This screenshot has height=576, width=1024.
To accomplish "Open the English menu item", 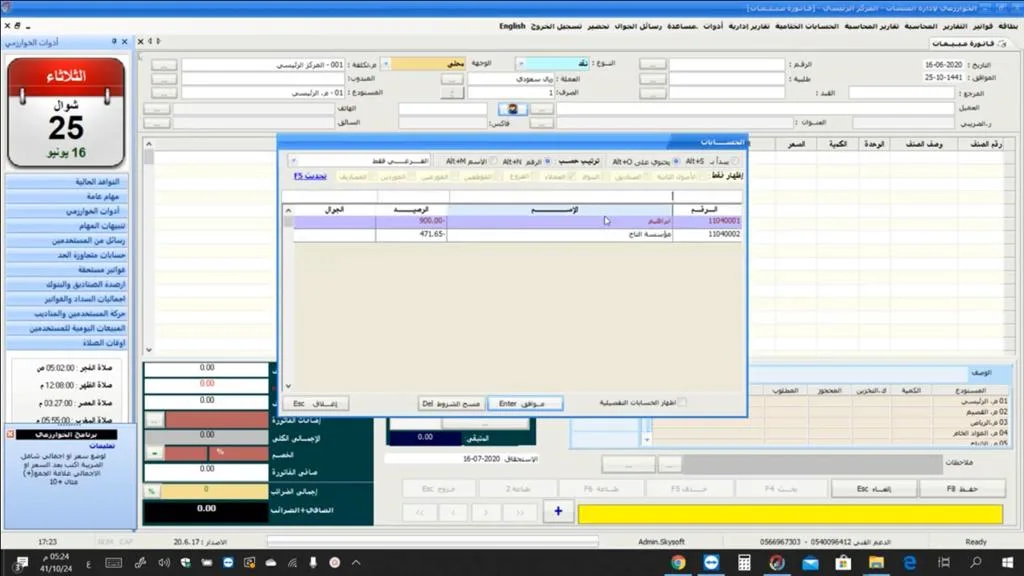I will click(x=512, y=26).
